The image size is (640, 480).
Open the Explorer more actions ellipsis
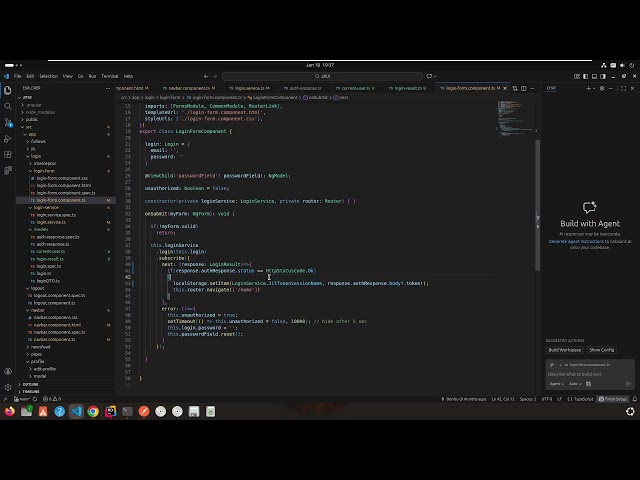click(x=108, y=88)
